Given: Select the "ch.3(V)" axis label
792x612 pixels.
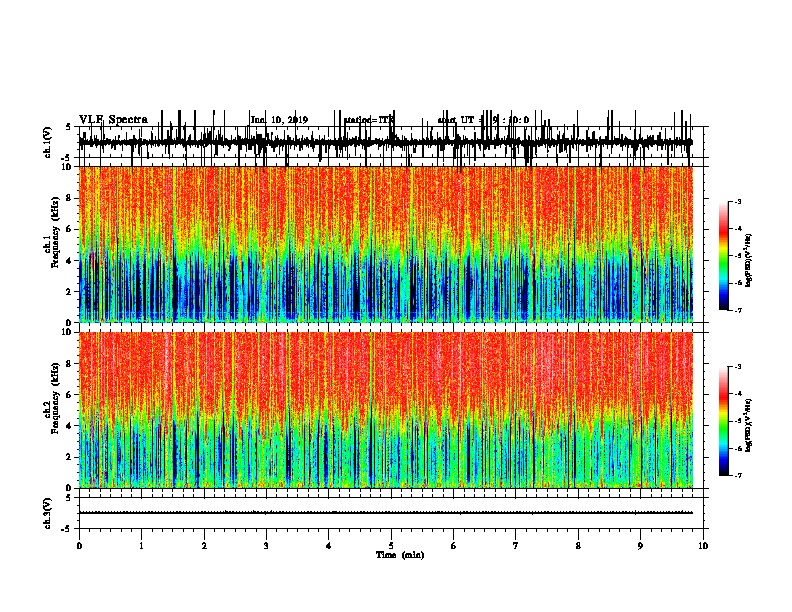Looking at the screenshot, I should click(x=47, y=513).
